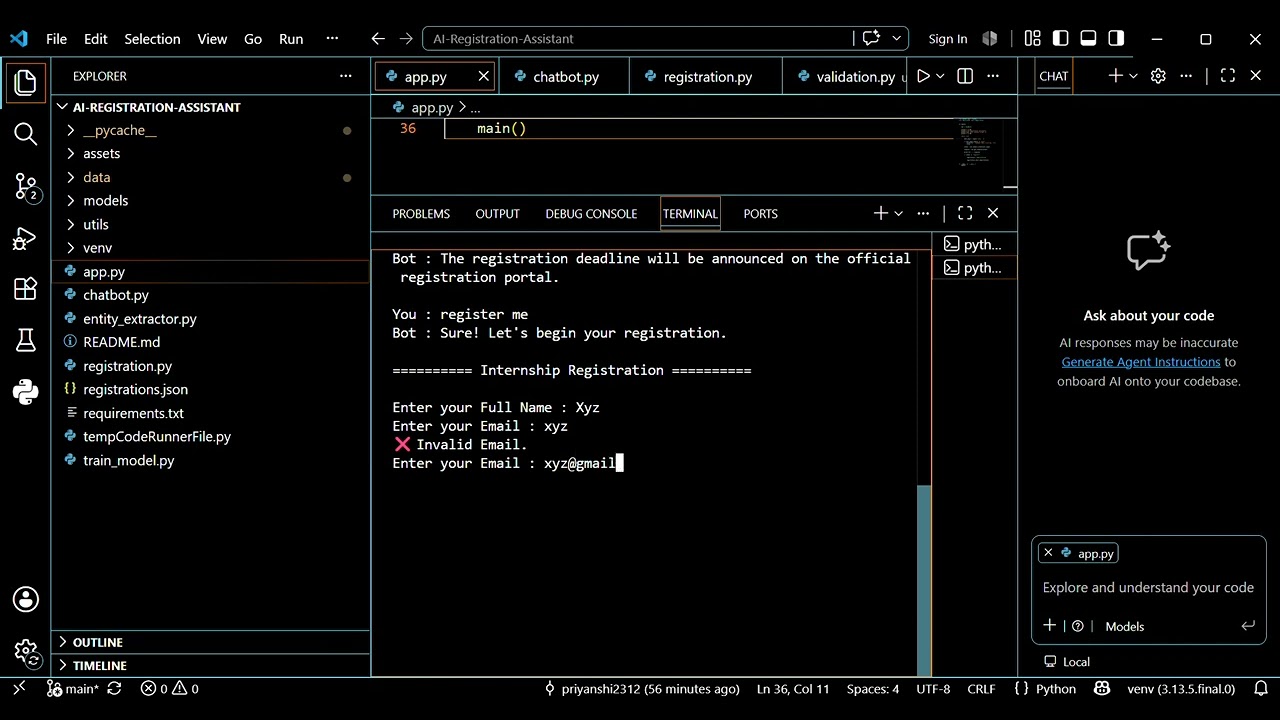Screen dimensions: 1280x720
Task: Open Explorer views and more actions
Action: tap(346, 76)
